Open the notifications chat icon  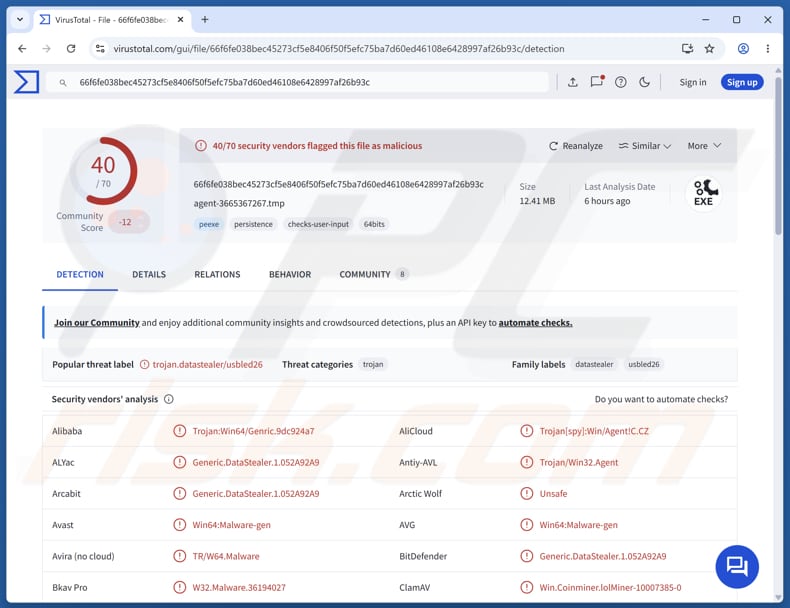pos(597,82)
